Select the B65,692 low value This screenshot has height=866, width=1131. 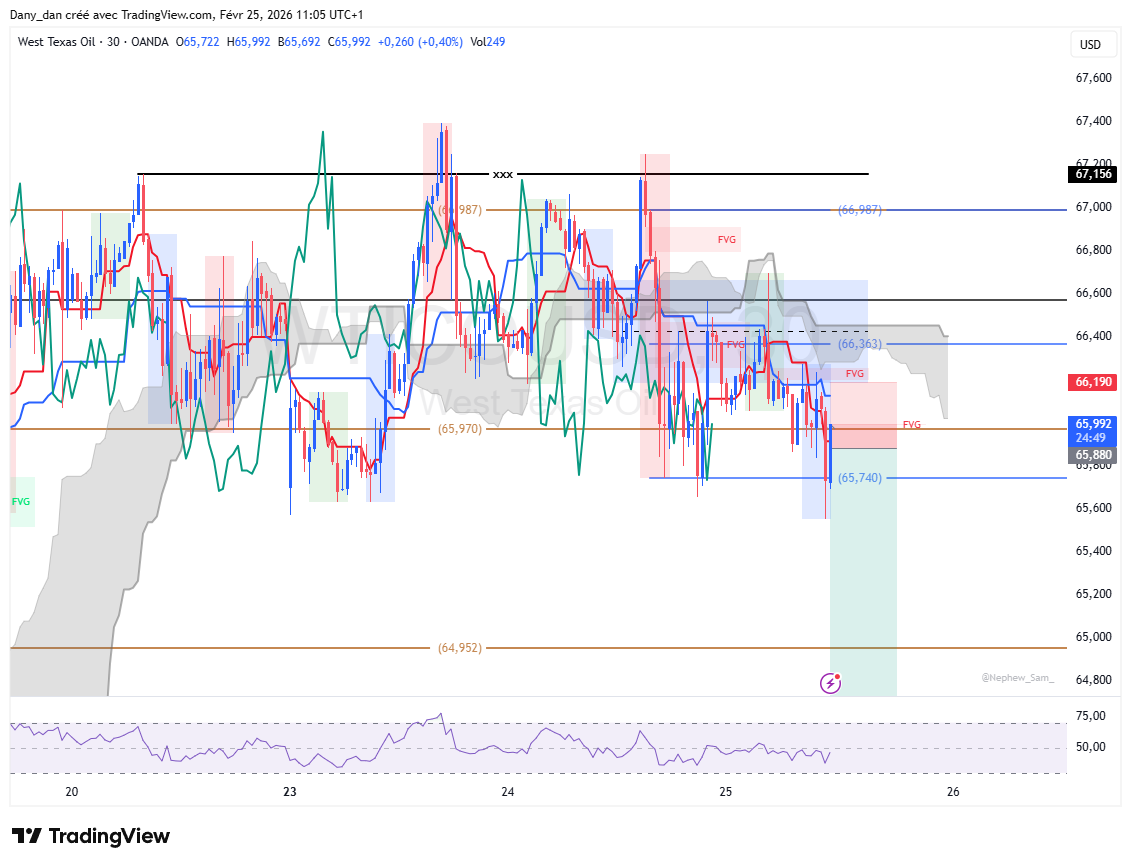tap(299, 42)
